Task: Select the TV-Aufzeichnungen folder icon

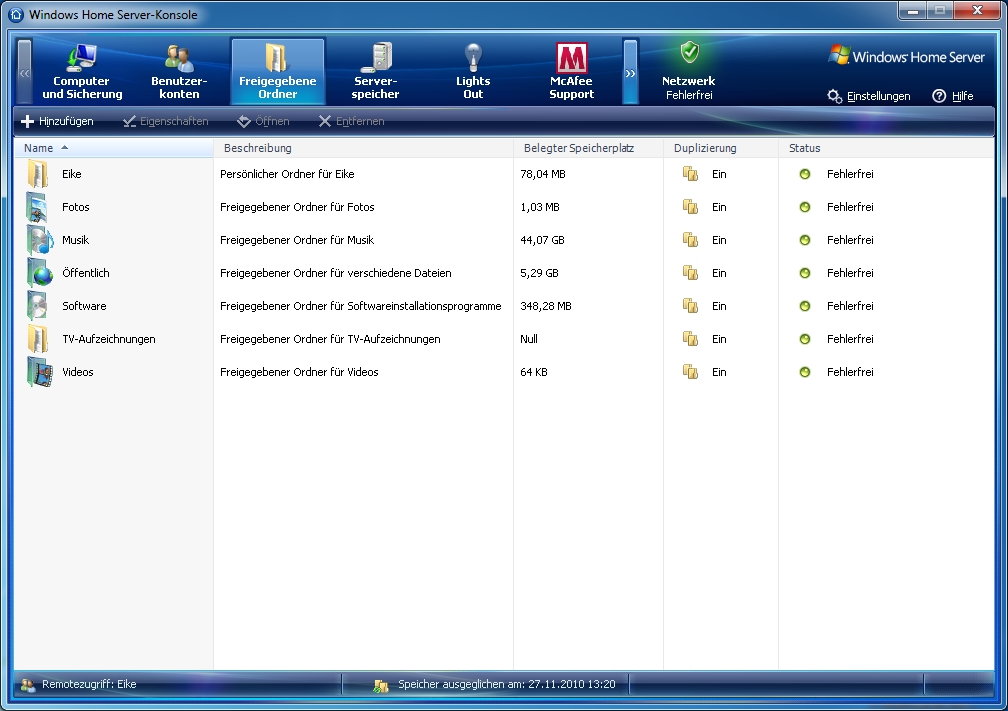Action: tap(38, 339)
